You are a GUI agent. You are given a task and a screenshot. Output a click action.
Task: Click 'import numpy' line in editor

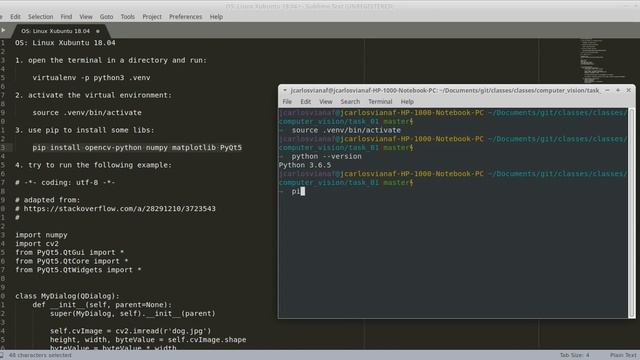pyautogui.click(x=41, y=235)
